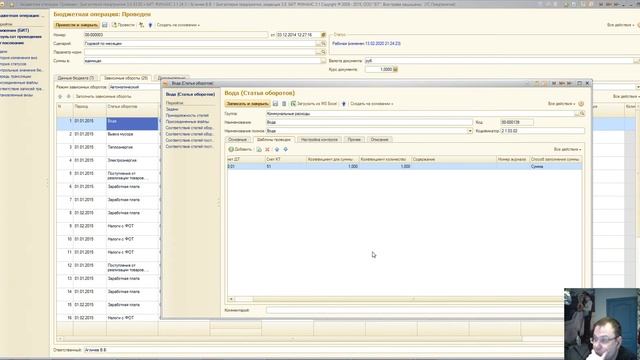
Task: Expand Наименование полное dropdown arrow
Action: [470, 131]
